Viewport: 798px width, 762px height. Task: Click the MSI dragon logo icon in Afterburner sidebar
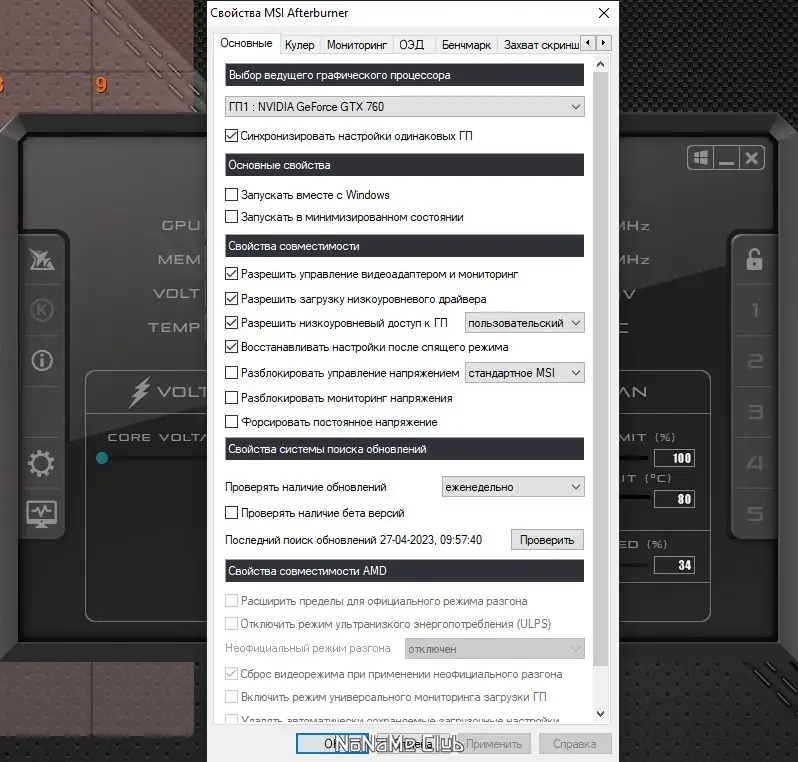[42, 260]
